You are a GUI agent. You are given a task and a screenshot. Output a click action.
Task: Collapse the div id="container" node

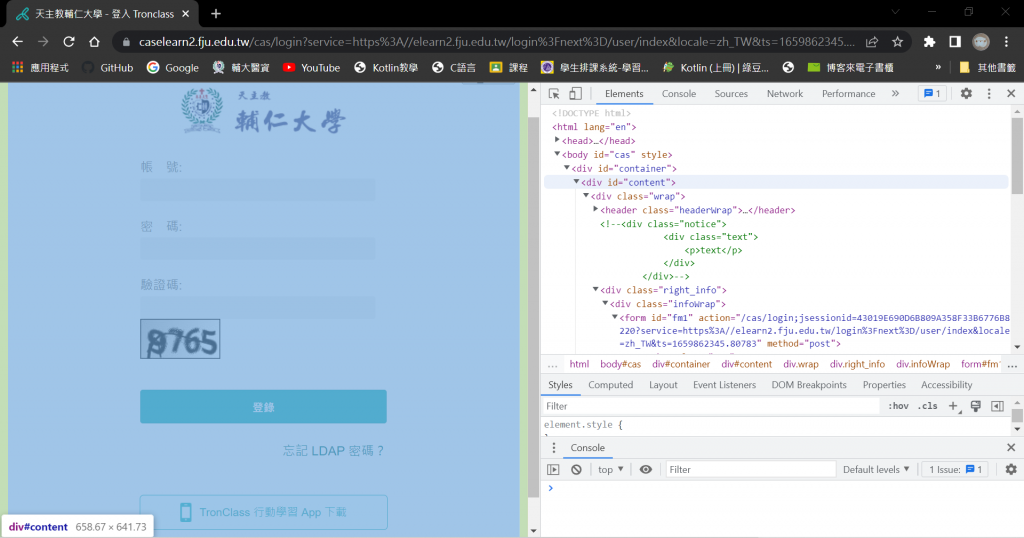coord(567,168)
